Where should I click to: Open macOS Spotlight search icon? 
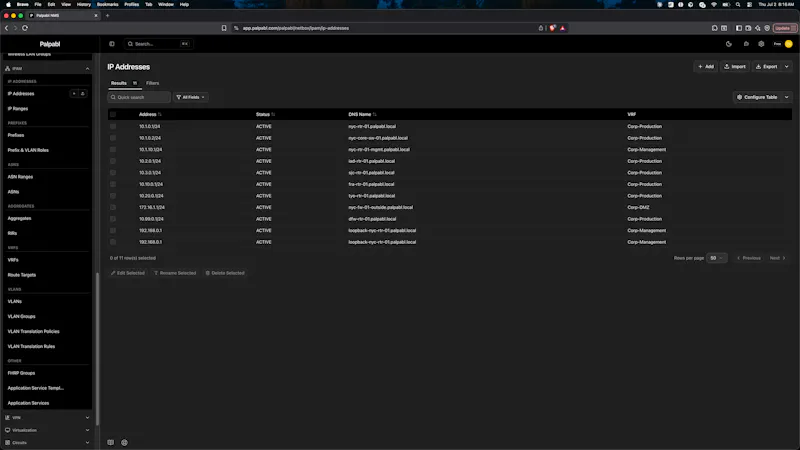(x=738, y=4)
